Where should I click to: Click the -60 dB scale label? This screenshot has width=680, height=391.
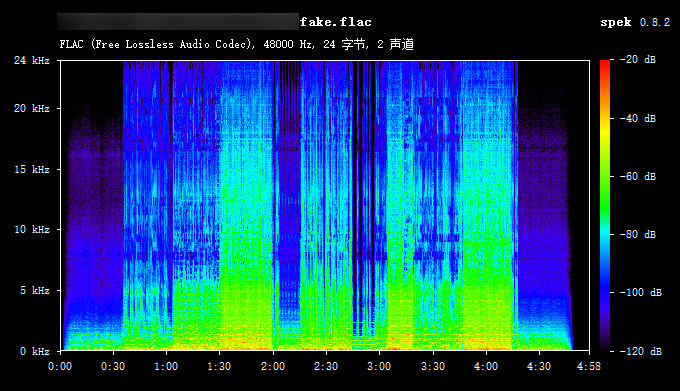(638, 176)
